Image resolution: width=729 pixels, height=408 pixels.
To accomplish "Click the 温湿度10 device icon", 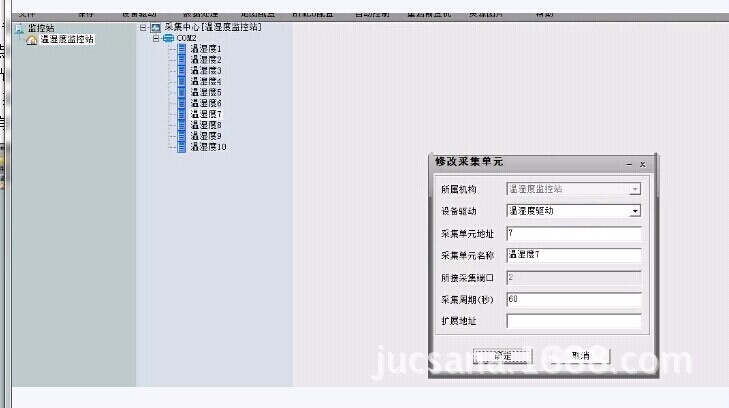I will (x=181, y=147).
